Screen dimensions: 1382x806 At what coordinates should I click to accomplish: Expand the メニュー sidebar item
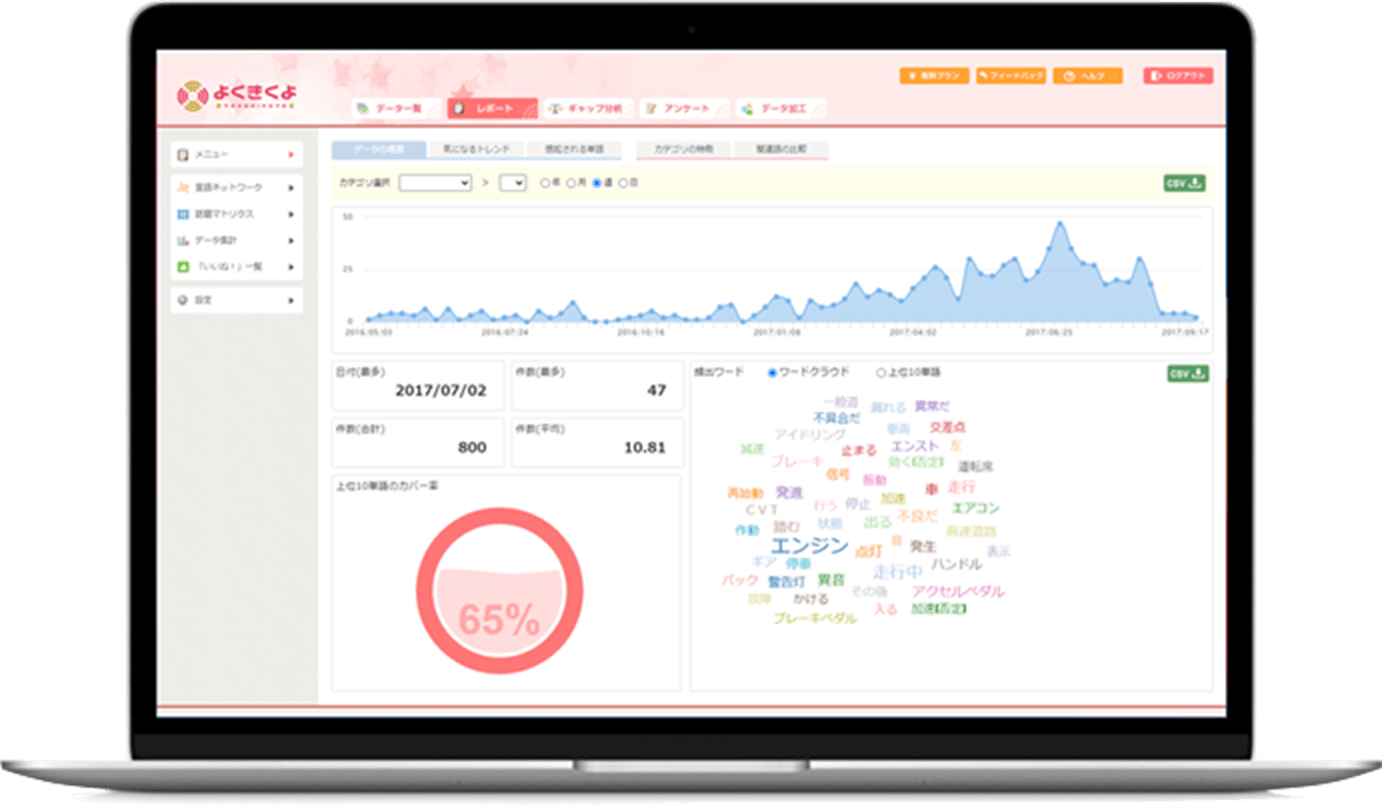pyautogui.click(x=237, y=155)
